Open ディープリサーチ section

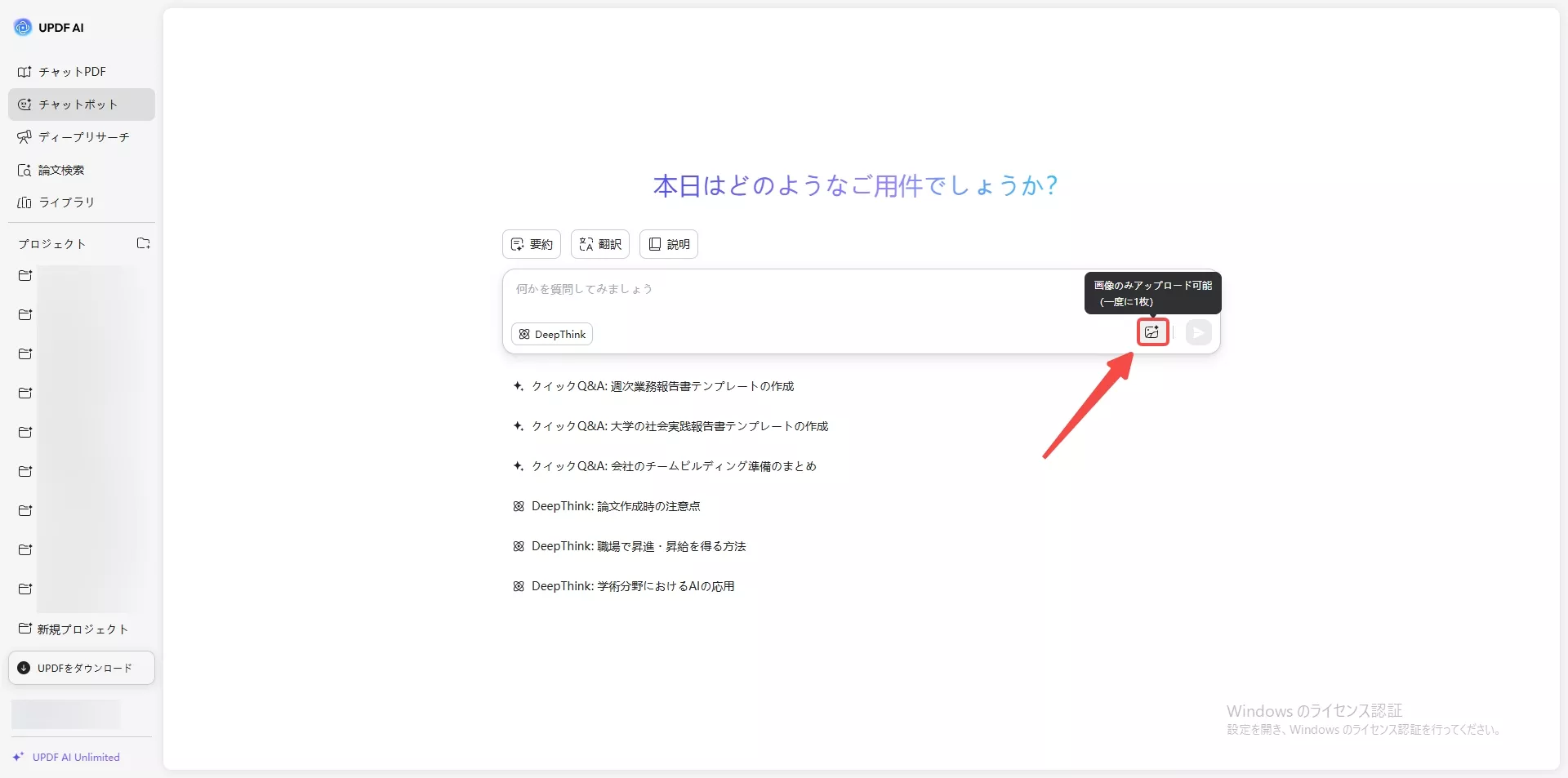81,137
